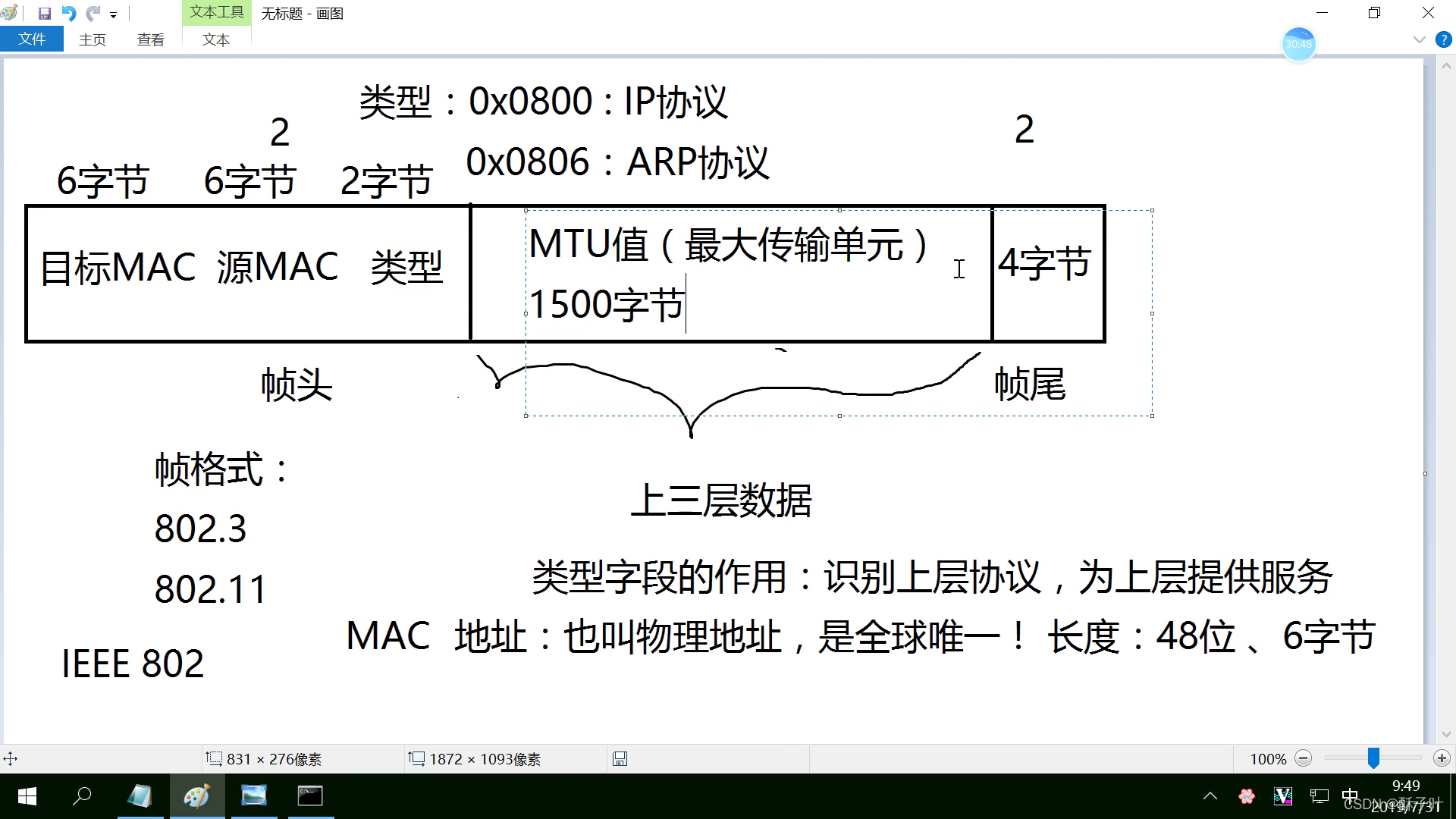
Task: Open the Paint Help question mark icon
Action: coord(1443,39)
